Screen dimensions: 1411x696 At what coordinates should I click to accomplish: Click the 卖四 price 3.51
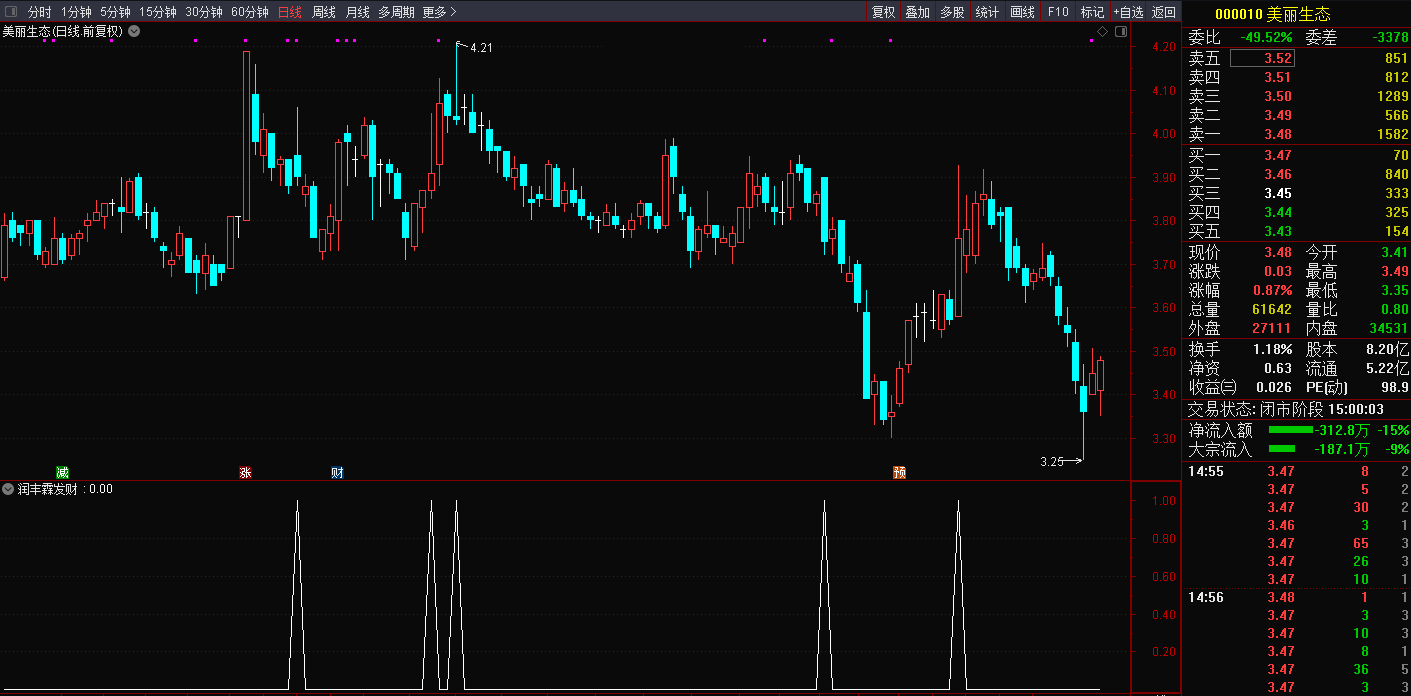click(1277, 77)
